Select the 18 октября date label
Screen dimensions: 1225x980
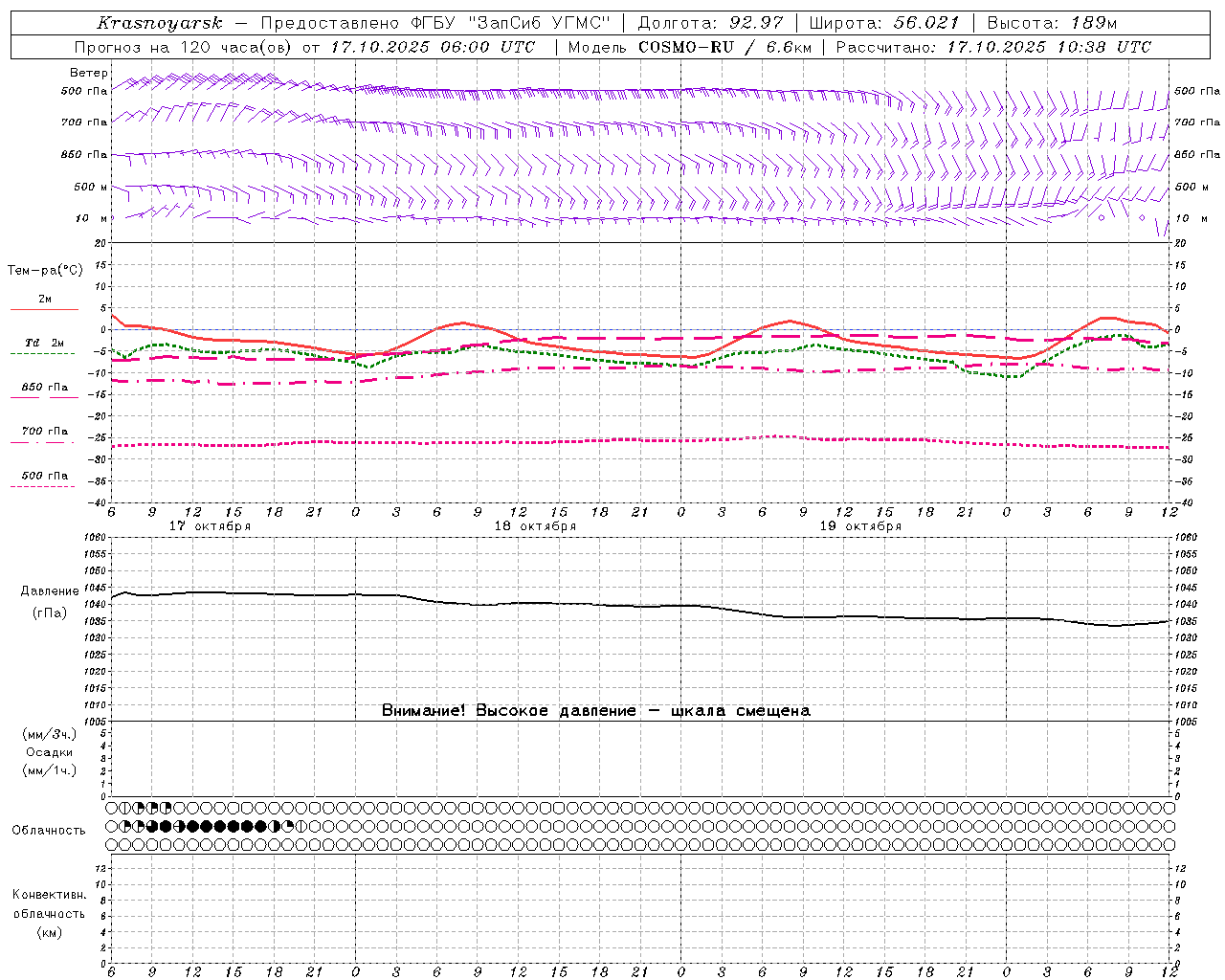[535, 526]
